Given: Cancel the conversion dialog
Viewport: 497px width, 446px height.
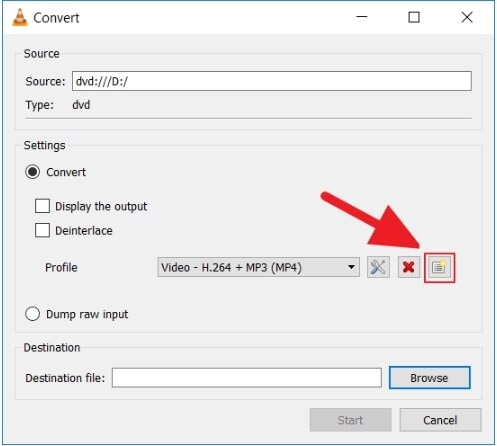Looking at the screenshot, I should pos(440,420).
